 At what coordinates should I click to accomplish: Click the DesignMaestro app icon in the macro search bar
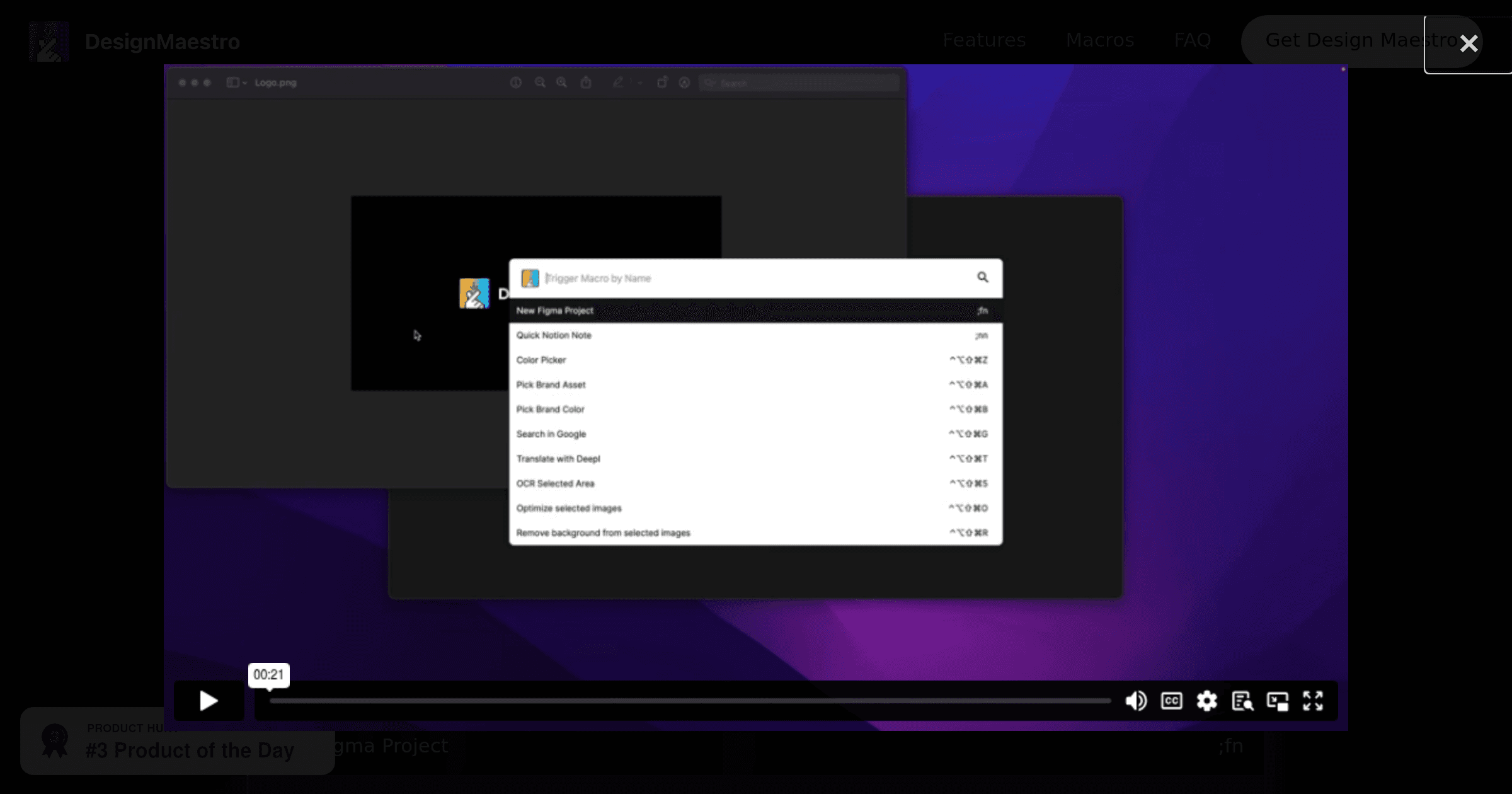point(530,278)
